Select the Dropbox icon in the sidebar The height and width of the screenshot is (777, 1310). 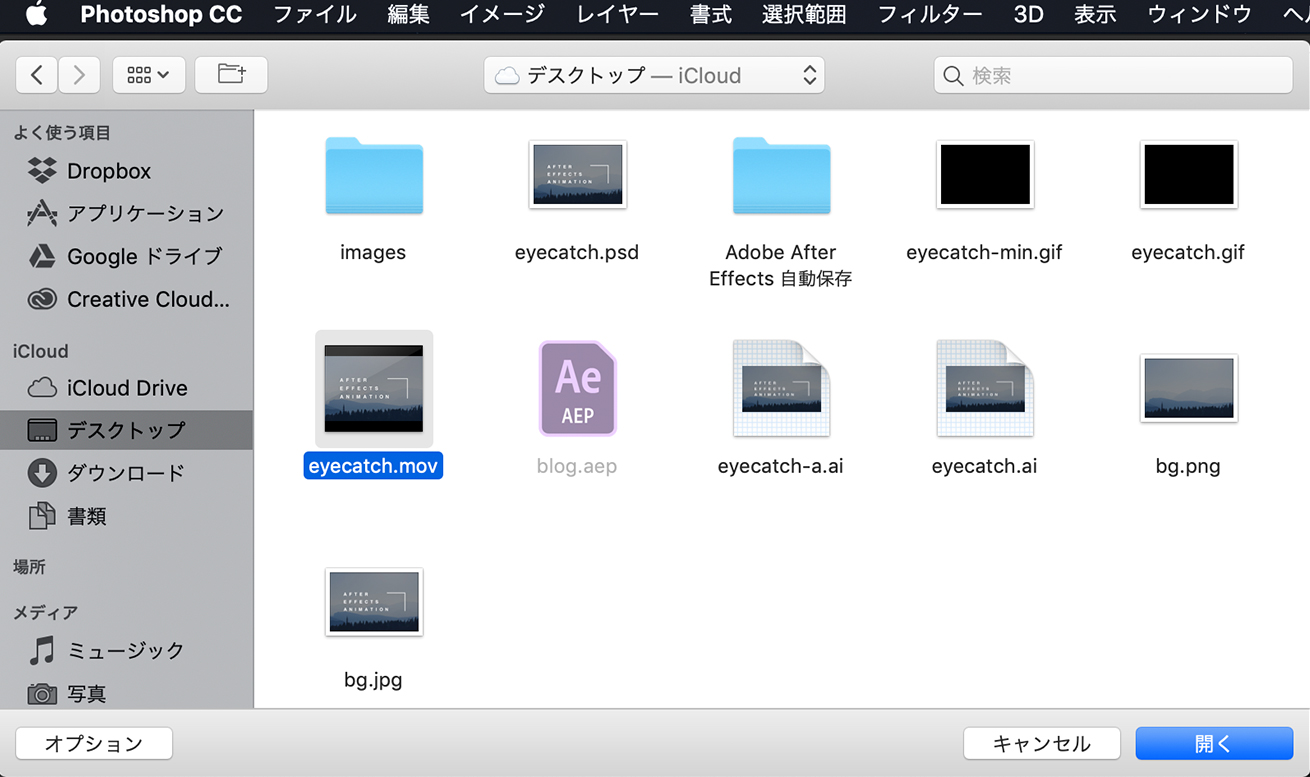(42, 171)
